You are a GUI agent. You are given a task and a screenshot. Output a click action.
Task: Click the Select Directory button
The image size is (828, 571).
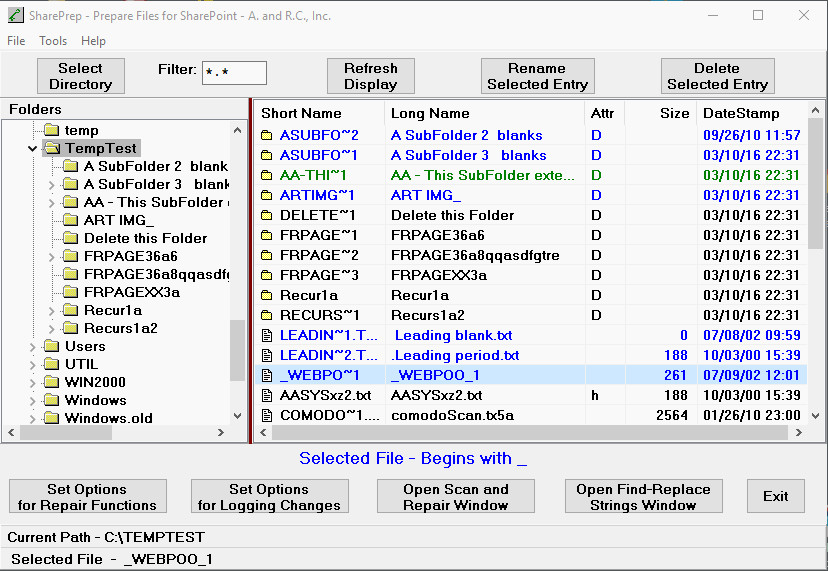pos(81,76)
